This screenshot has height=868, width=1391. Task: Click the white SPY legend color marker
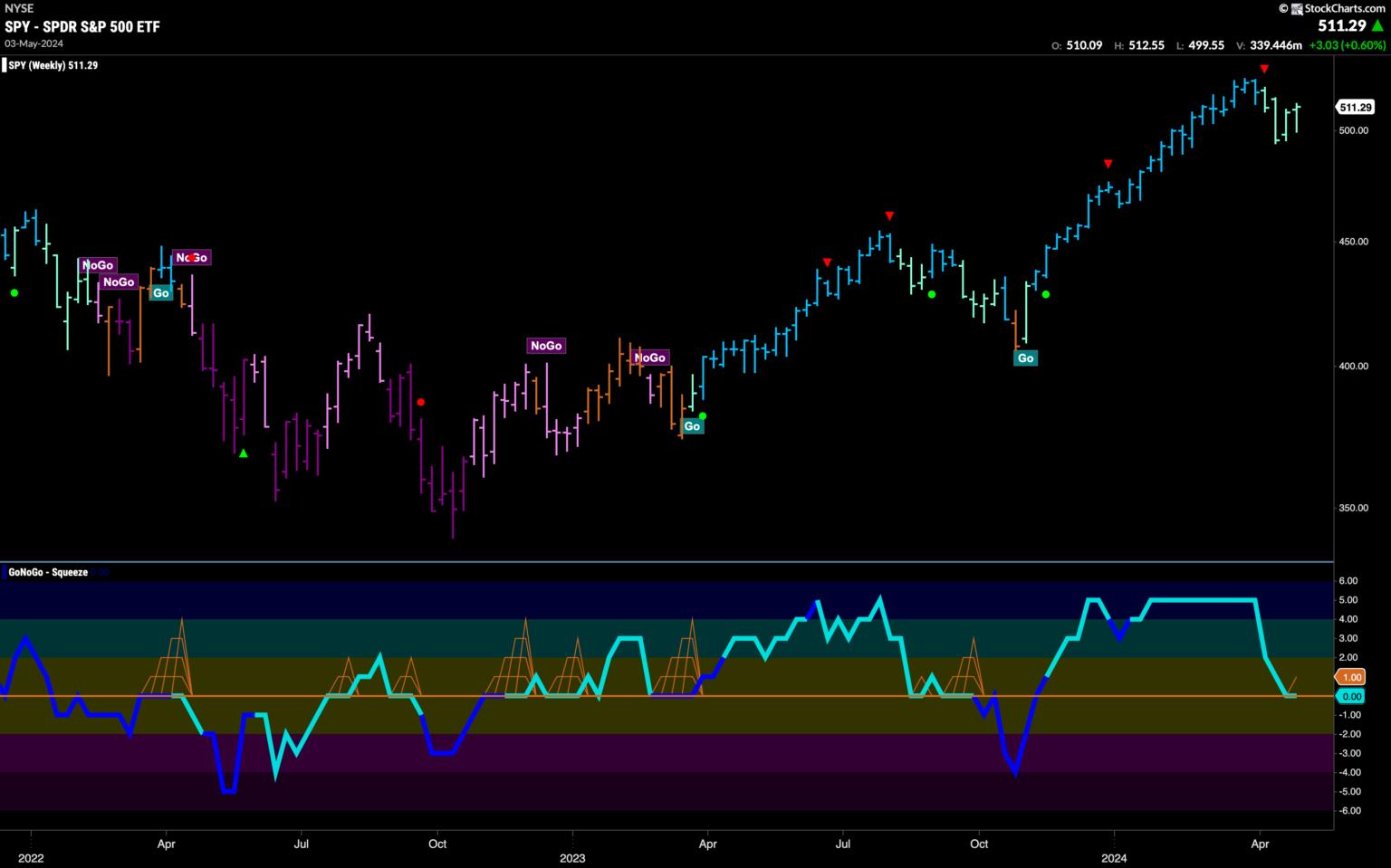(x=4, y=65)
